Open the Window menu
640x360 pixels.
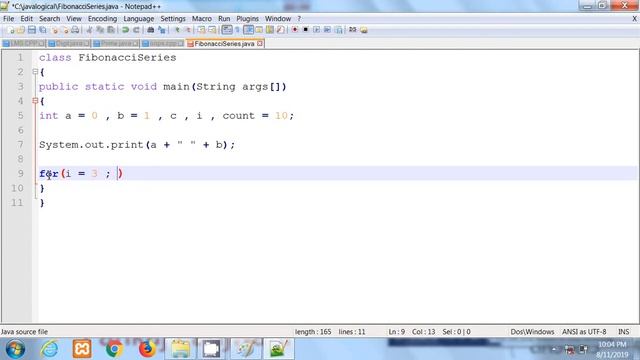pos(278,19)
